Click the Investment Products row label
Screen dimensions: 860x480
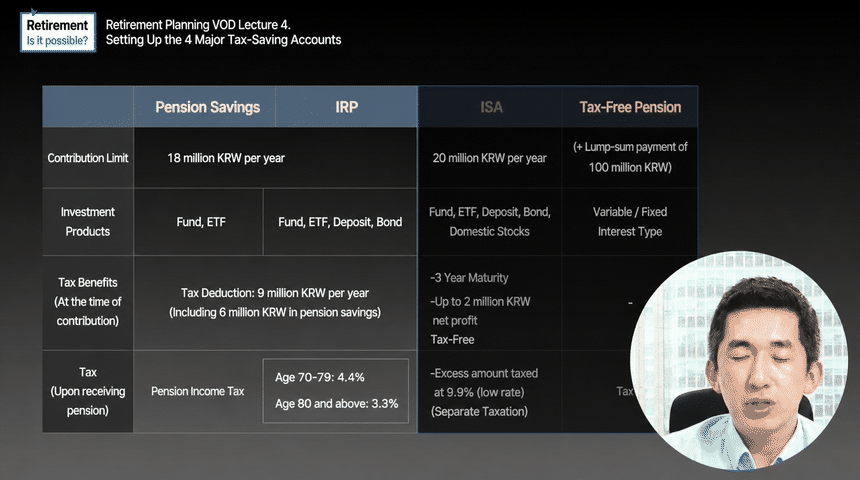[x=88, y=222]
